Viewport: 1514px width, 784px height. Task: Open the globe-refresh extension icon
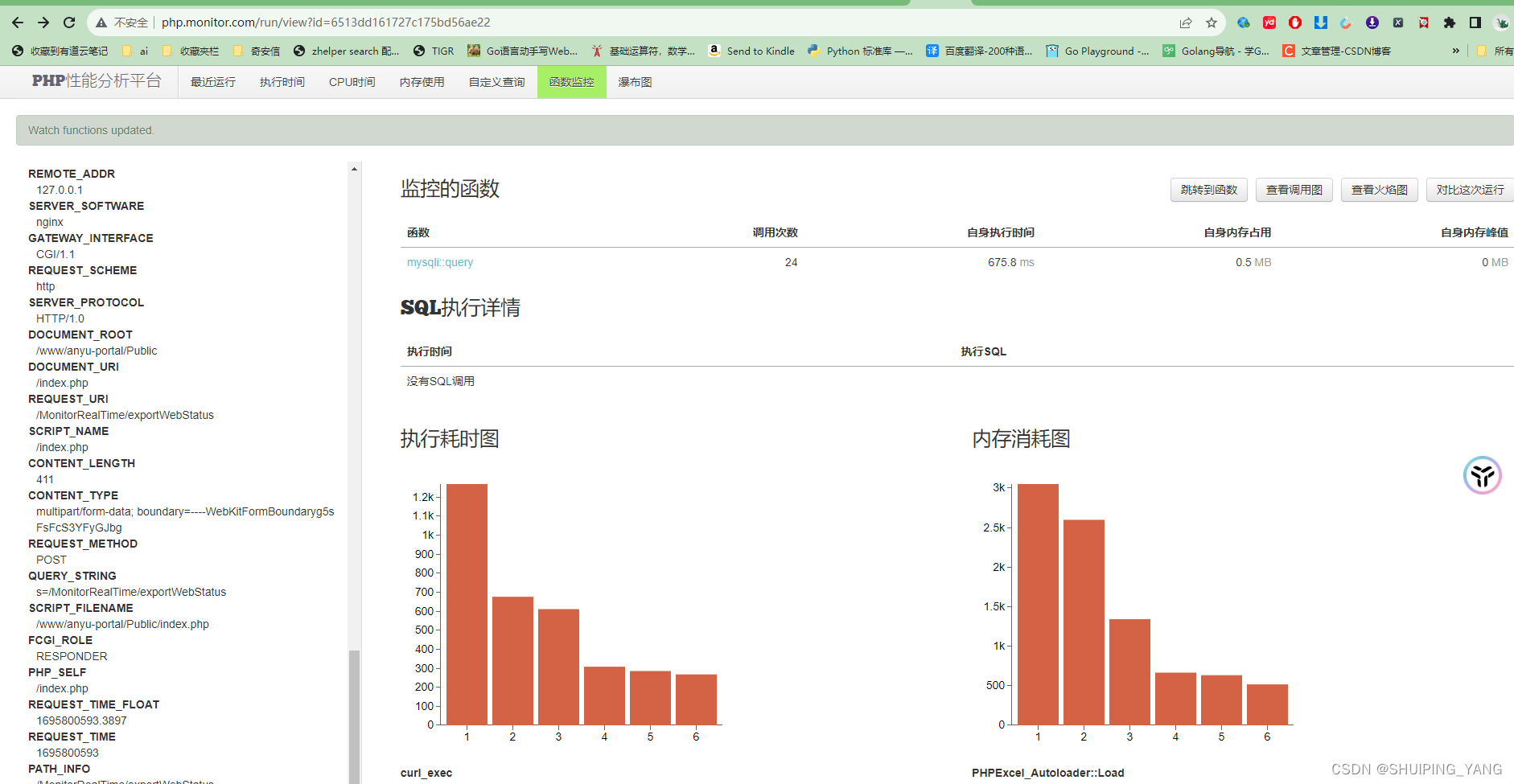(1244, 23)
